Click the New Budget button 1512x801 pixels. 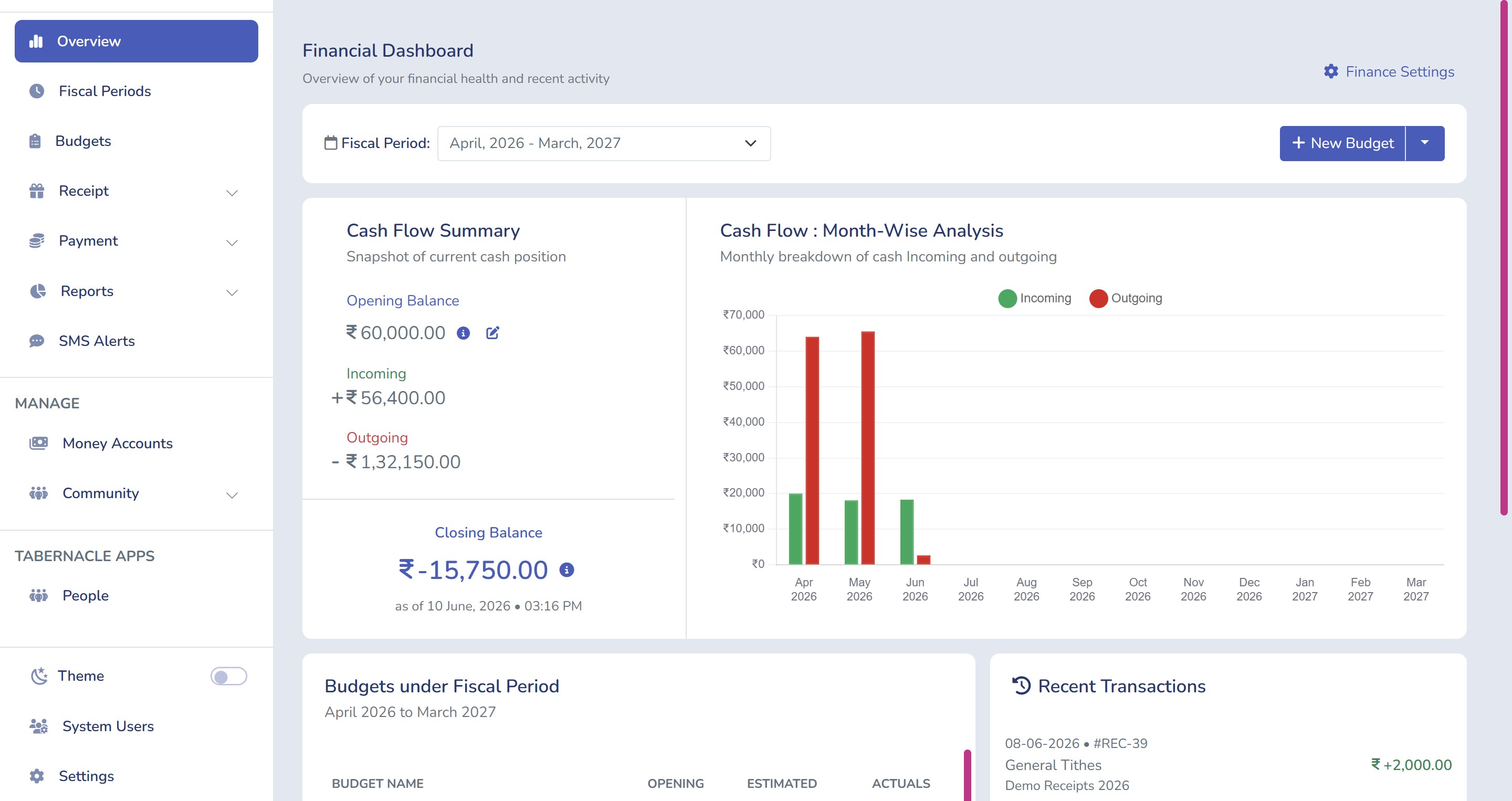coord(1342,143)
